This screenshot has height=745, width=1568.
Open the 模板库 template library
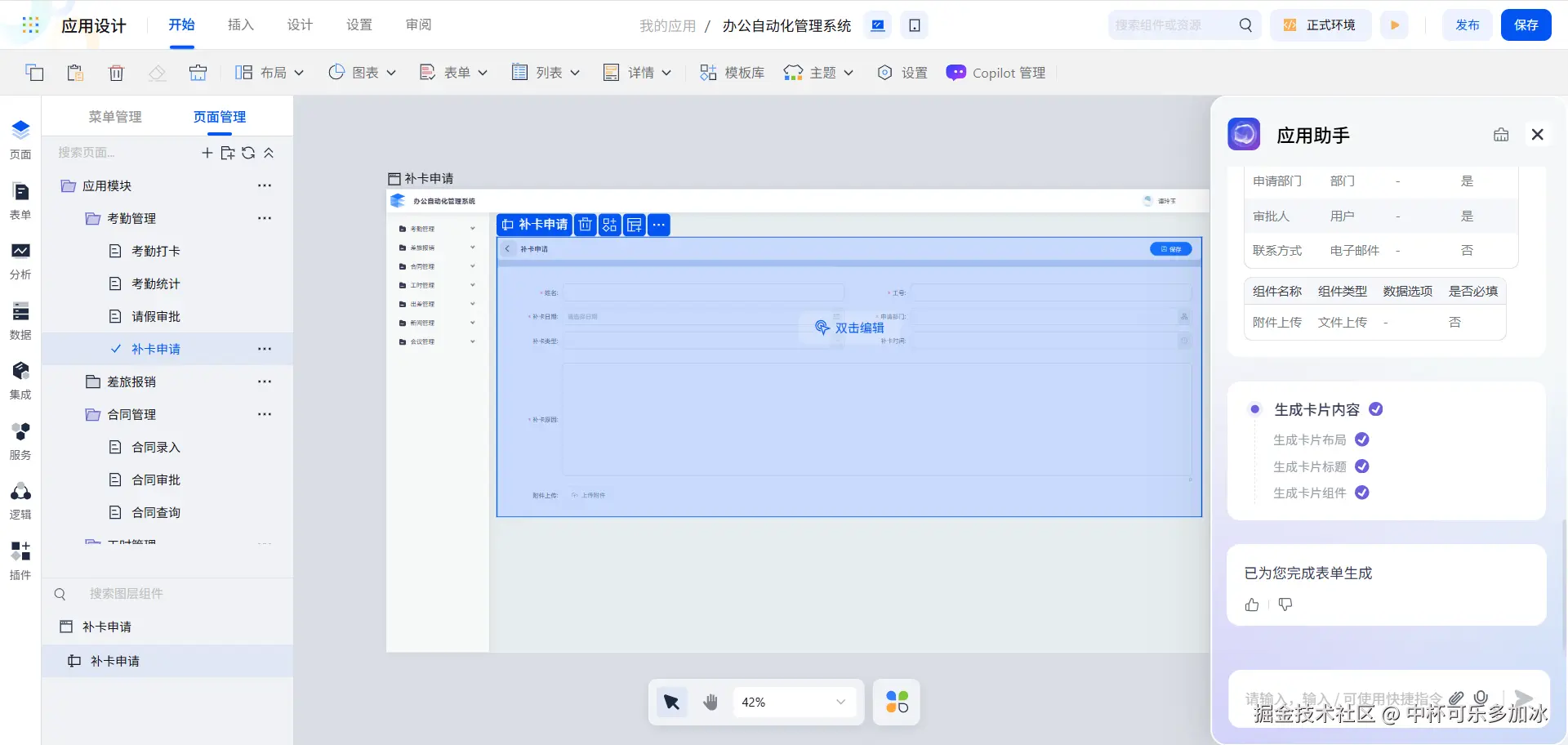[x=732, y=73]
